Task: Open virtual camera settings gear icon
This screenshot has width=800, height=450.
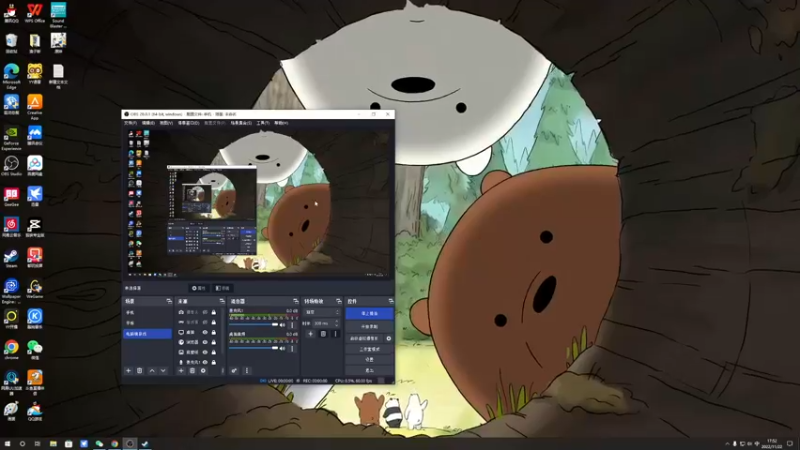Action: [x=389, y=338]
